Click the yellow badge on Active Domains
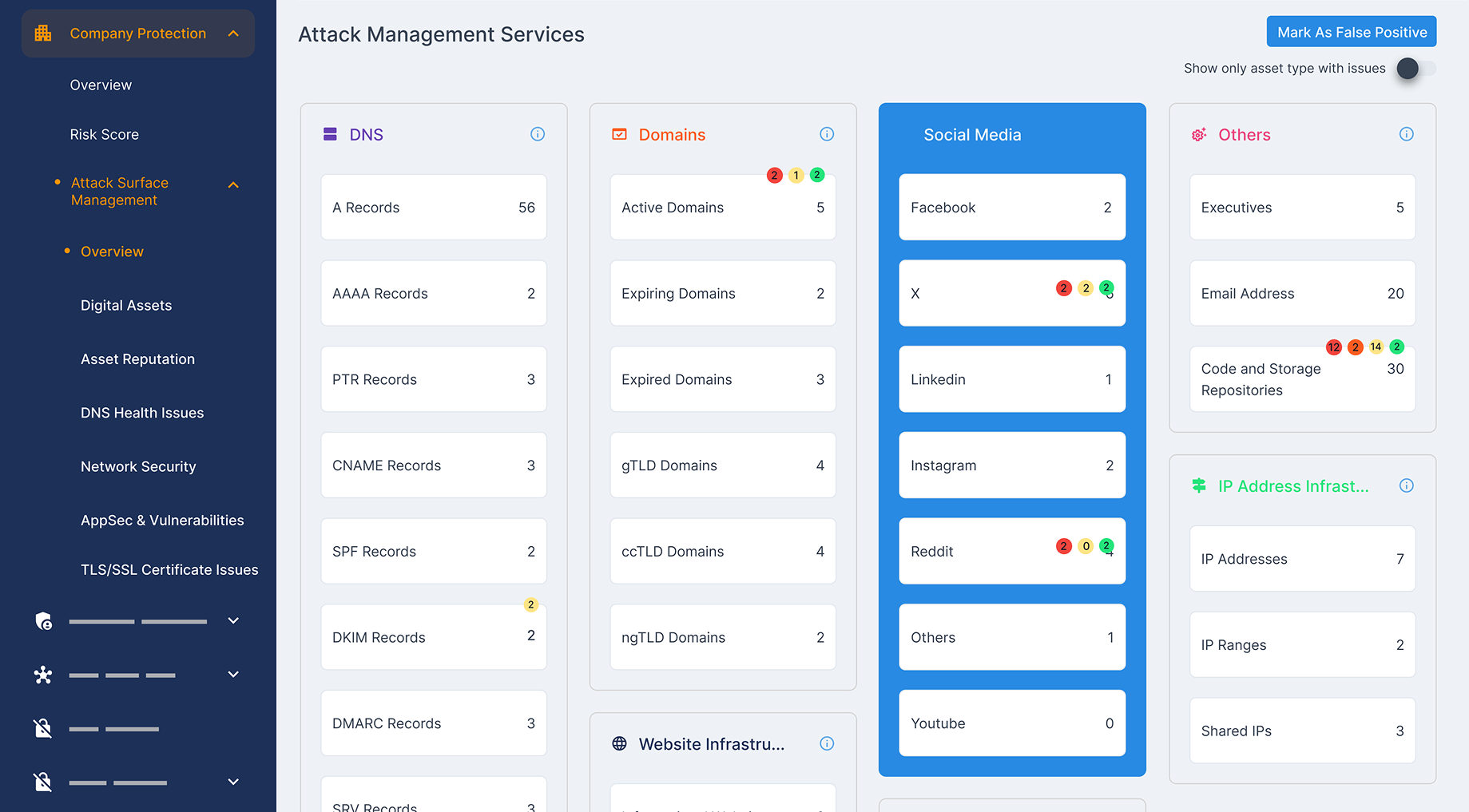Viewport: 1469px width, 812px height. point(796,175)
